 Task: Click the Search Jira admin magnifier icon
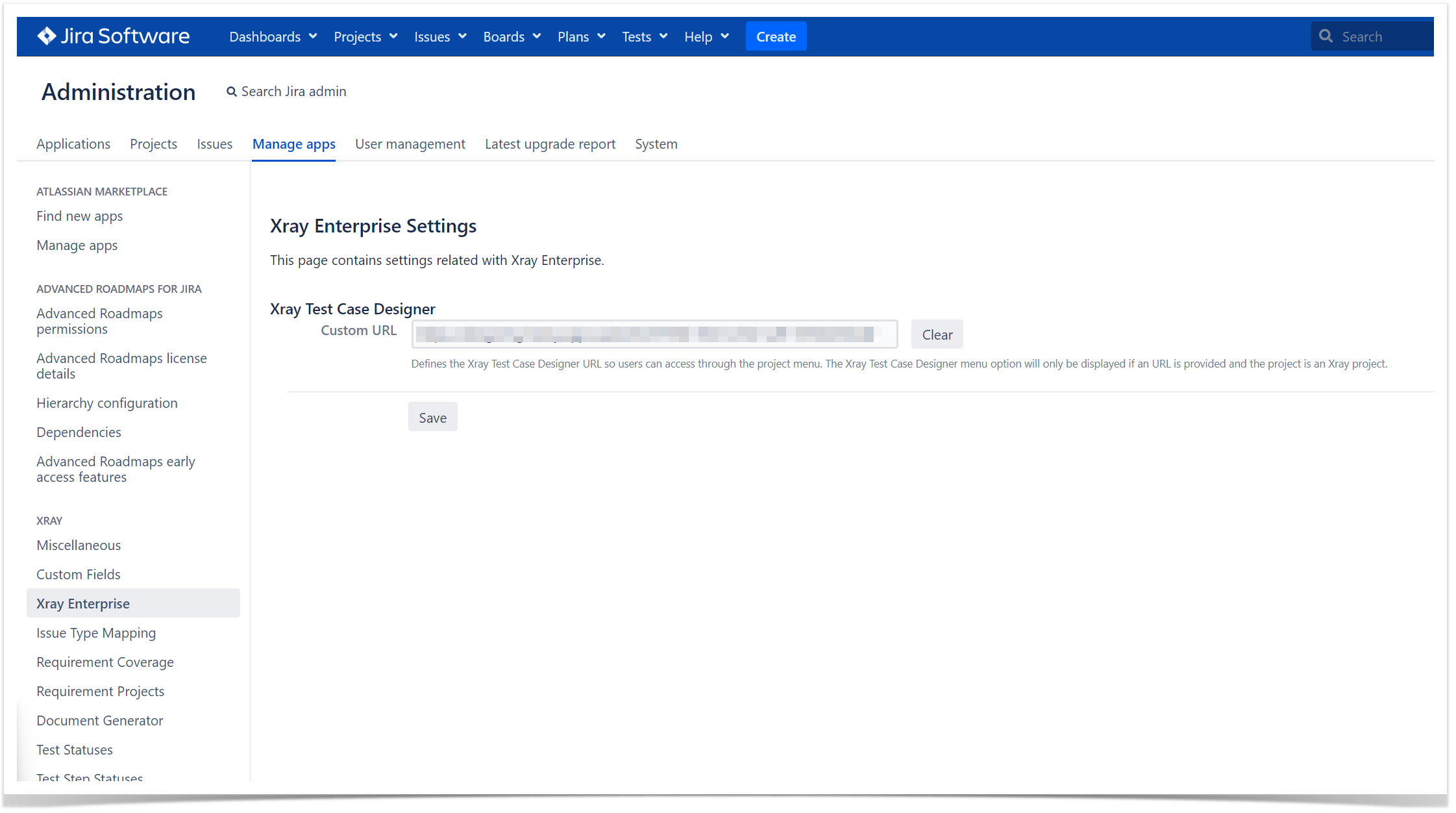231,92
